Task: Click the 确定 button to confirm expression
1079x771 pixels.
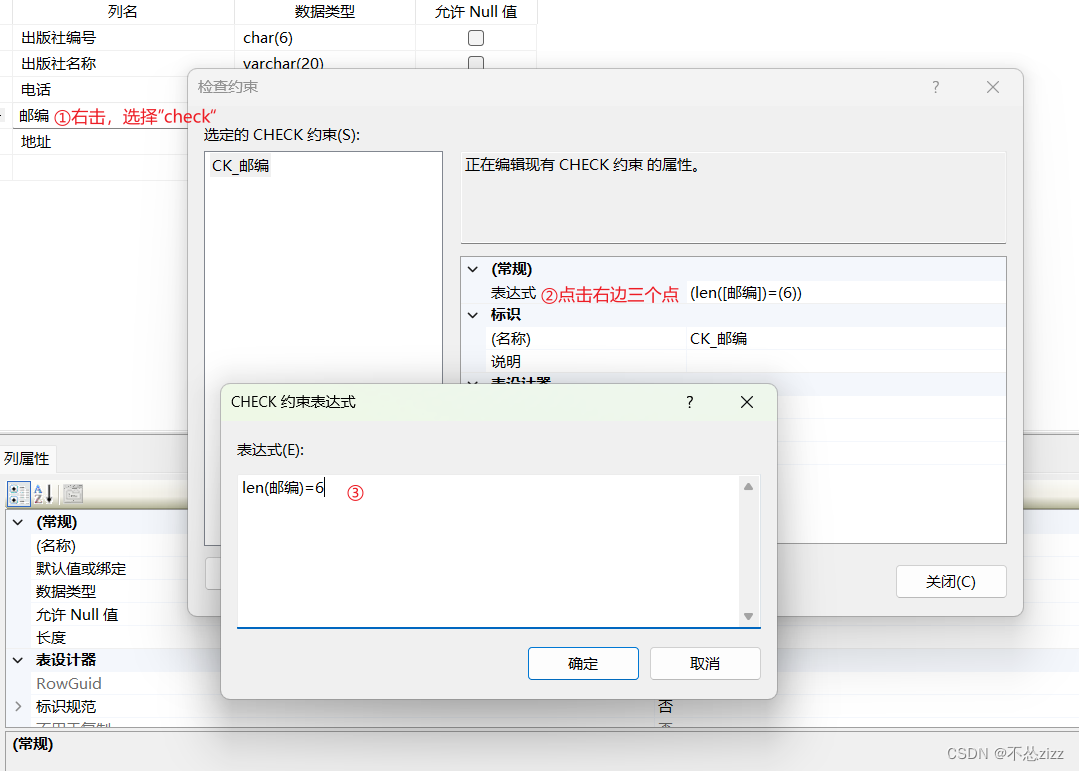Action: click(583, 663)
